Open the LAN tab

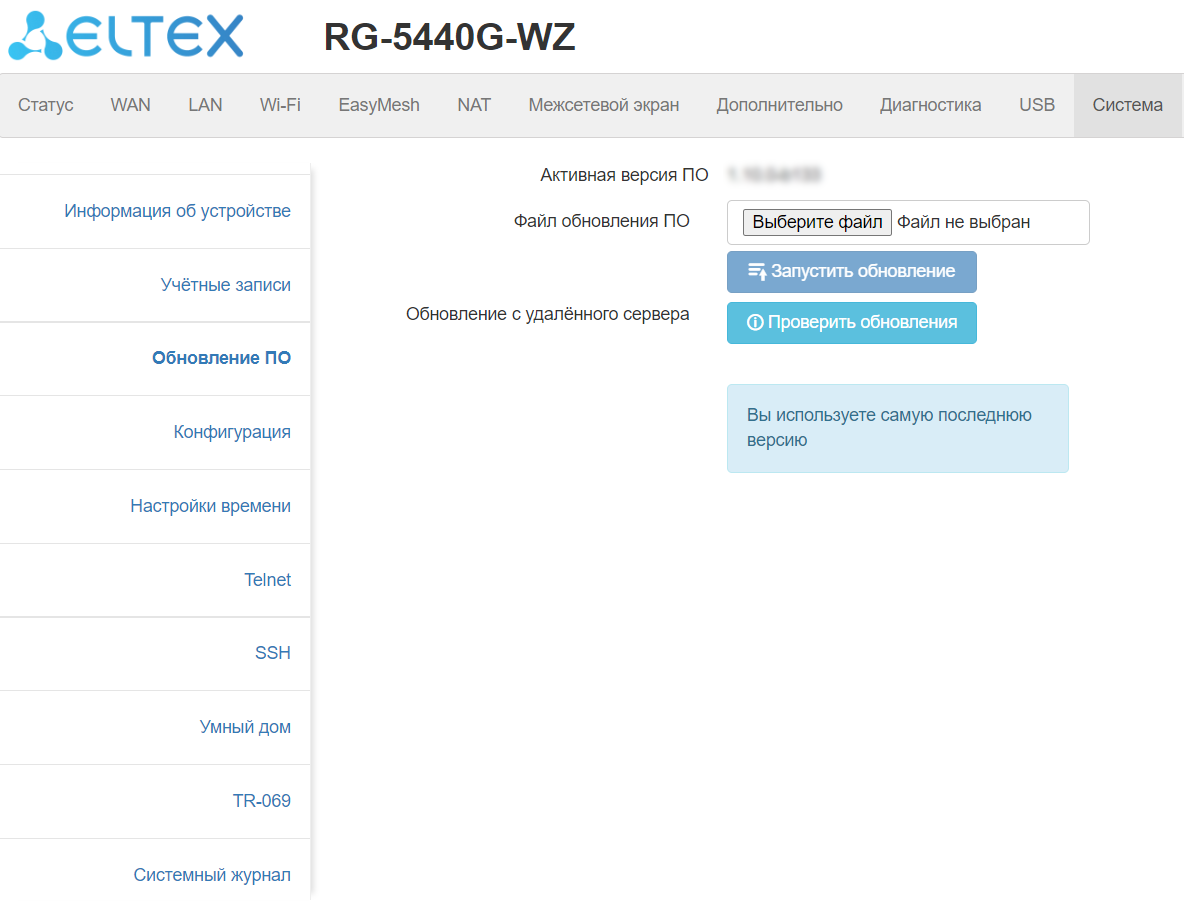point(205,105)
